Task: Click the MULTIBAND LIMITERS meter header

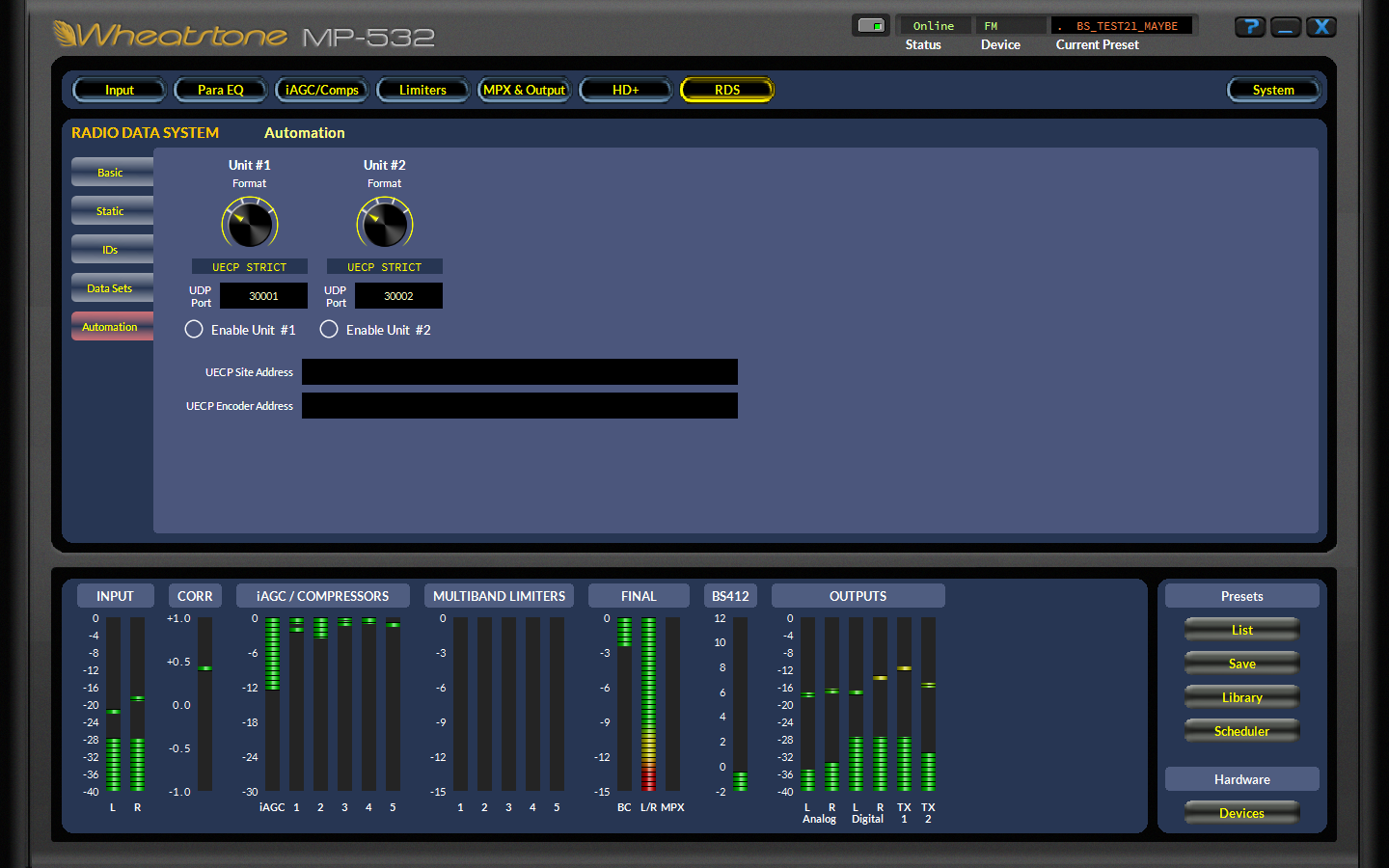Action: point(499,596)
